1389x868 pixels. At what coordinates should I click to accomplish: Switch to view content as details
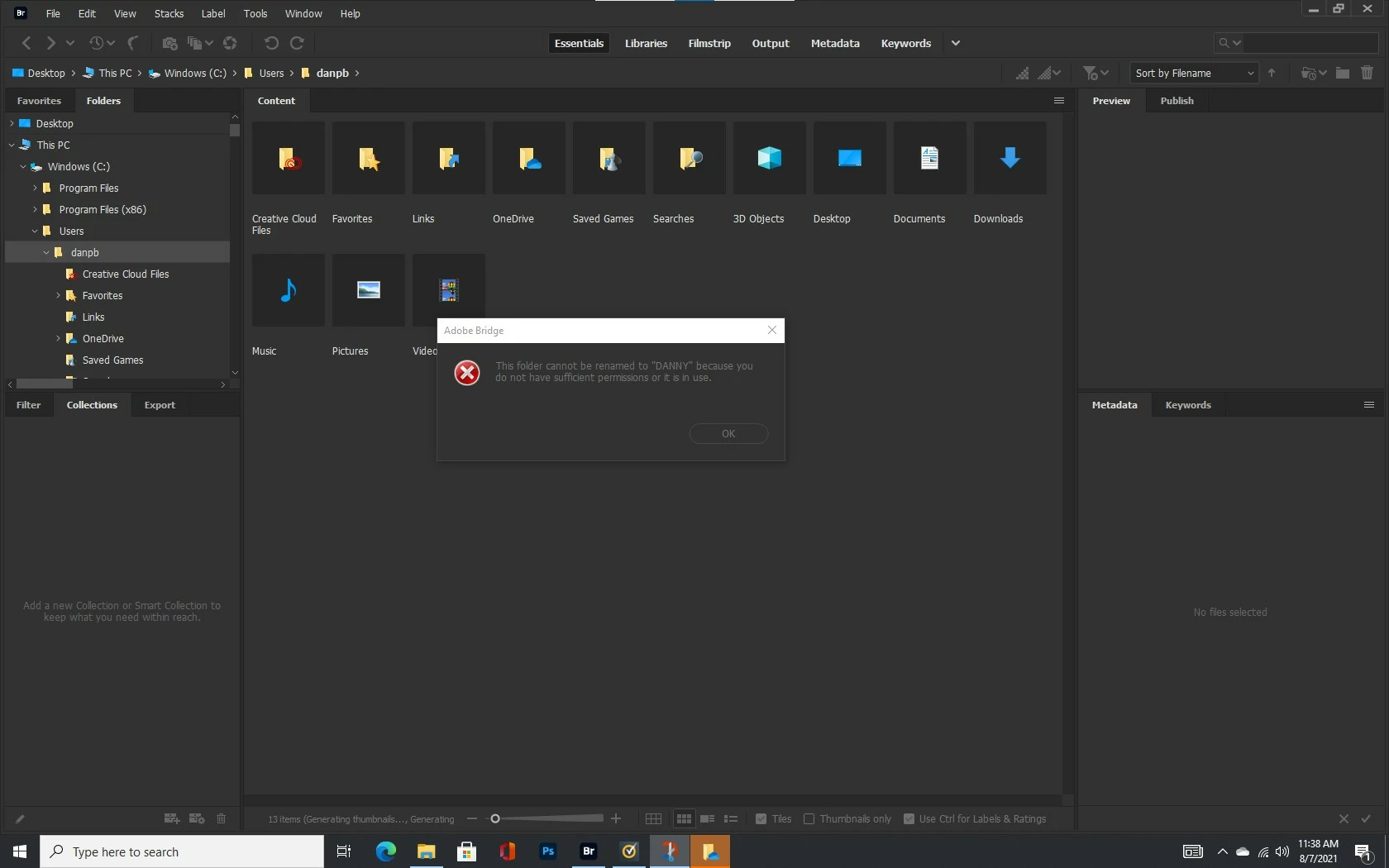(x=708, y=819)
